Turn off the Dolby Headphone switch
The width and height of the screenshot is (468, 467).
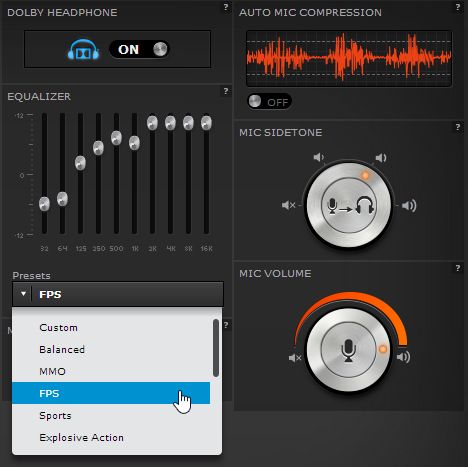(x=139, y=49)
